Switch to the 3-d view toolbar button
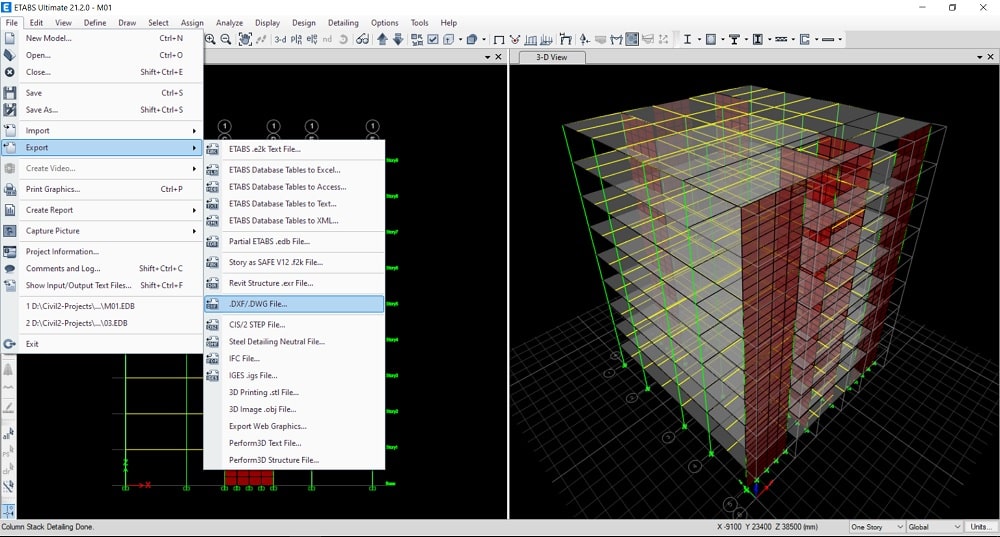 click(280, 40)
